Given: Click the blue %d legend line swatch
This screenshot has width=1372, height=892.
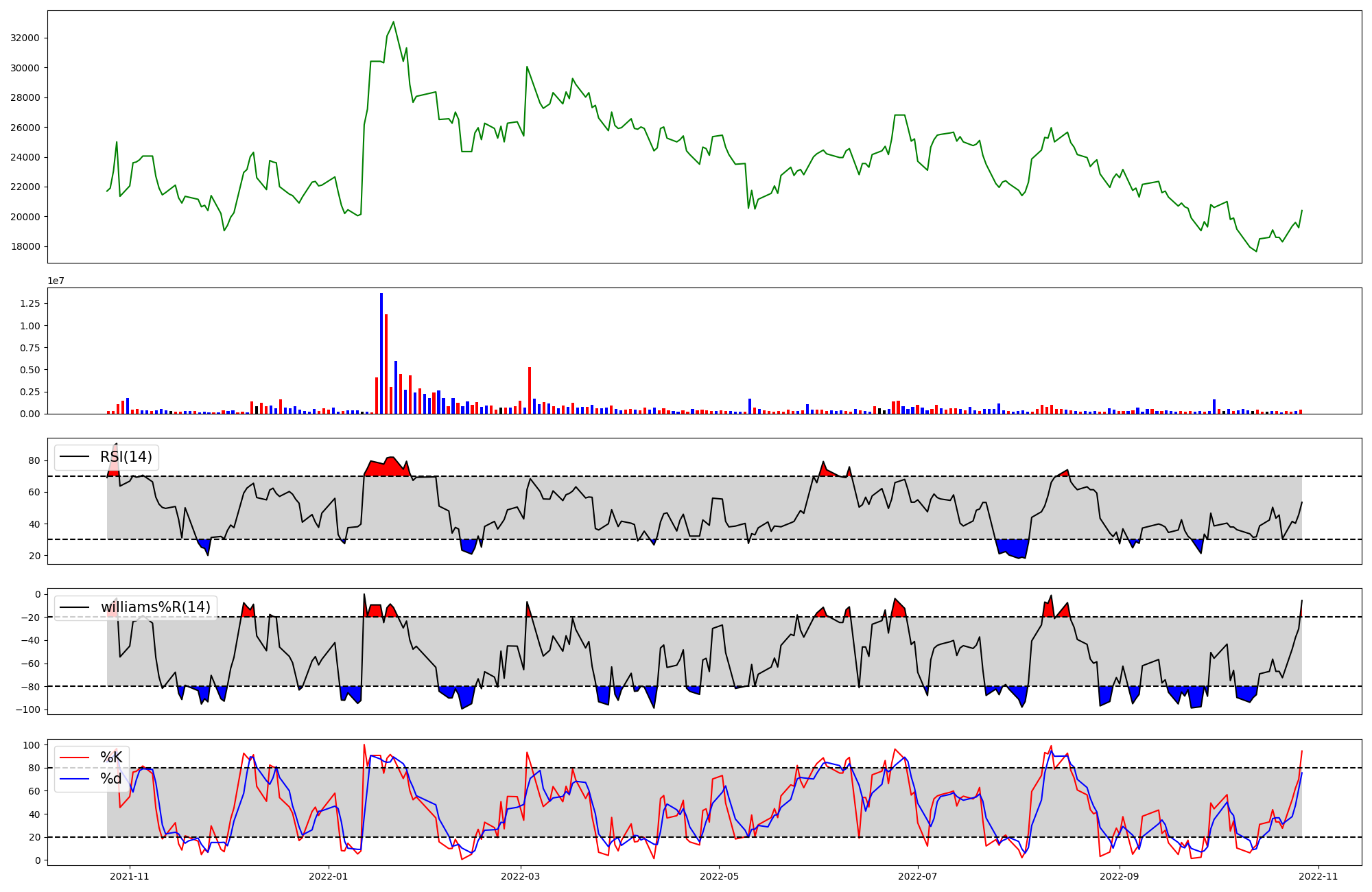Looking at the screenshot, I should (75, 779).
